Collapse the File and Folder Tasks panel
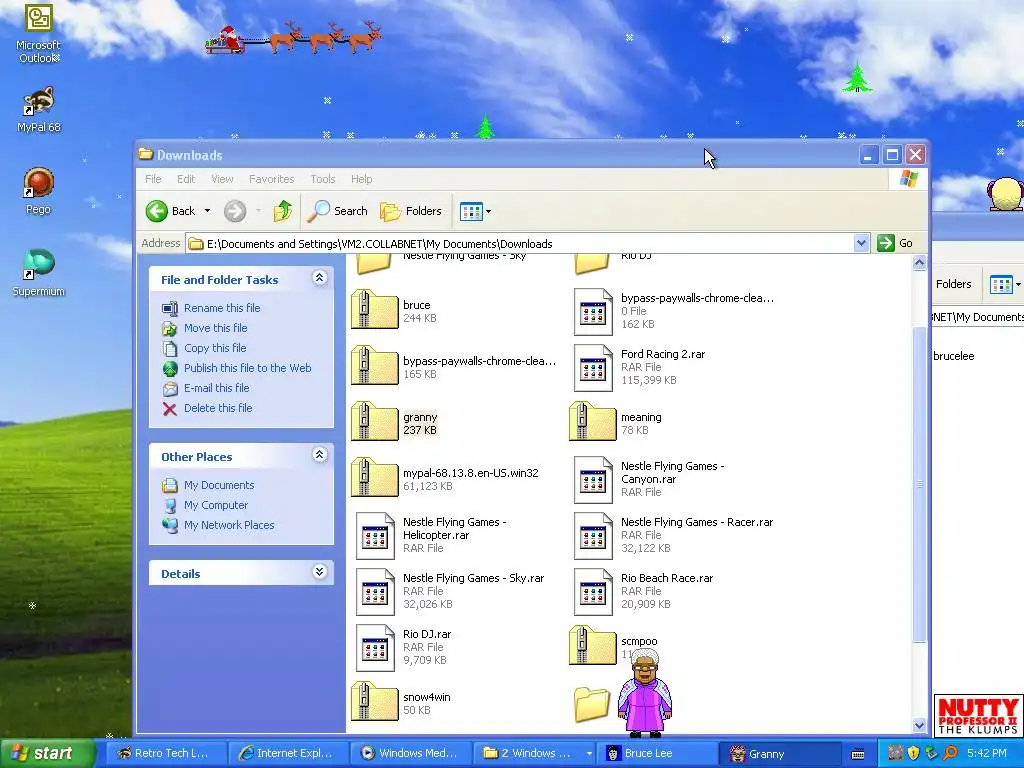This screenshot has height=768, width=1024. click(319, 278)
